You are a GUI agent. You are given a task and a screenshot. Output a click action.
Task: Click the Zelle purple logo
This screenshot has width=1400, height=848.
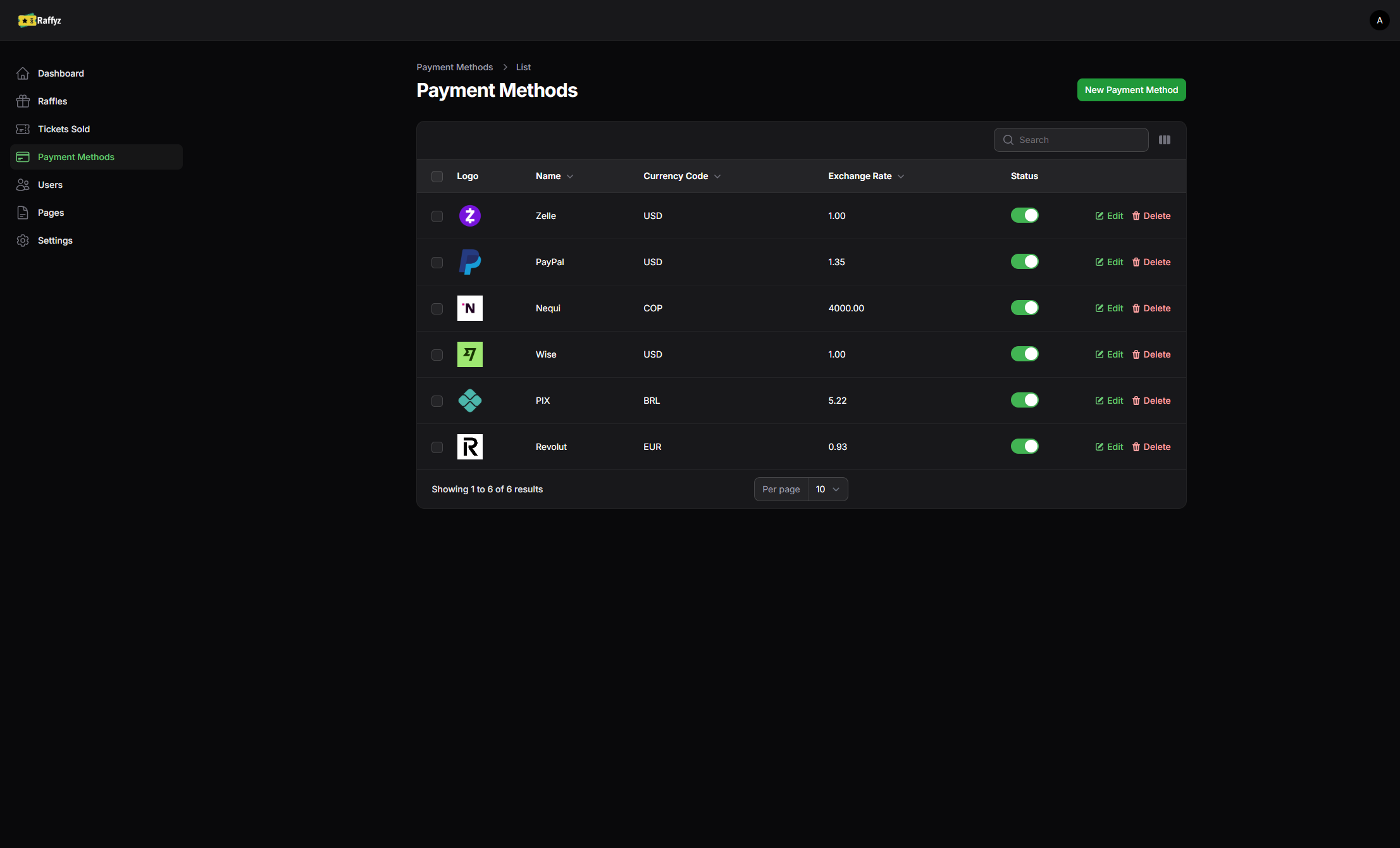(x=469, y=216)
